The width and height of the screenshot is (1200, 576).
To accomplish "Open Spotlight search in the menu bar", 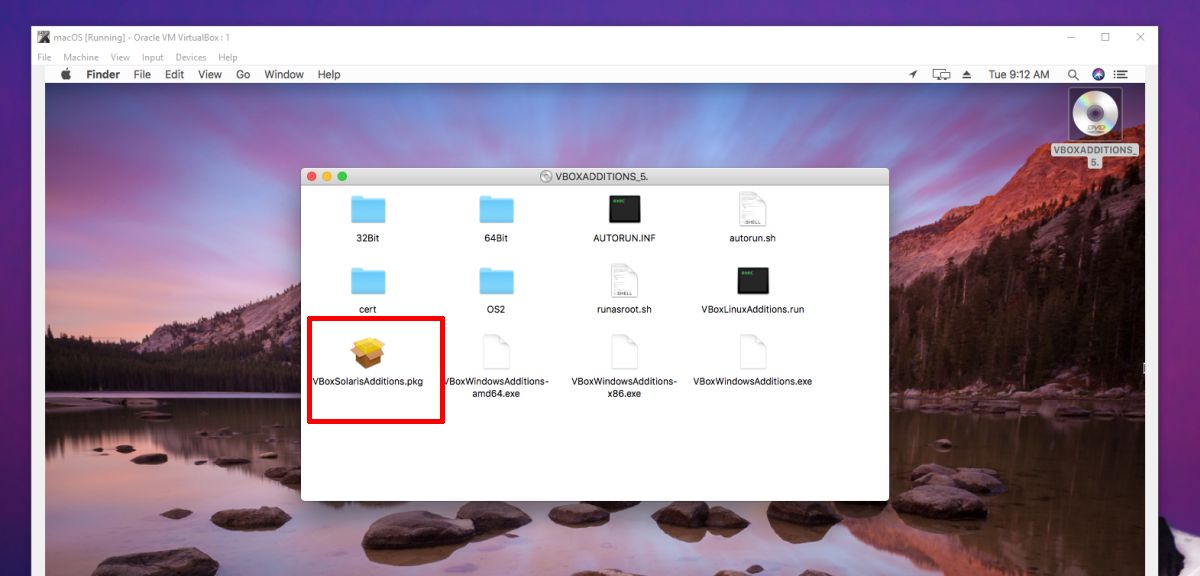I will click(x=1073, y=75).
